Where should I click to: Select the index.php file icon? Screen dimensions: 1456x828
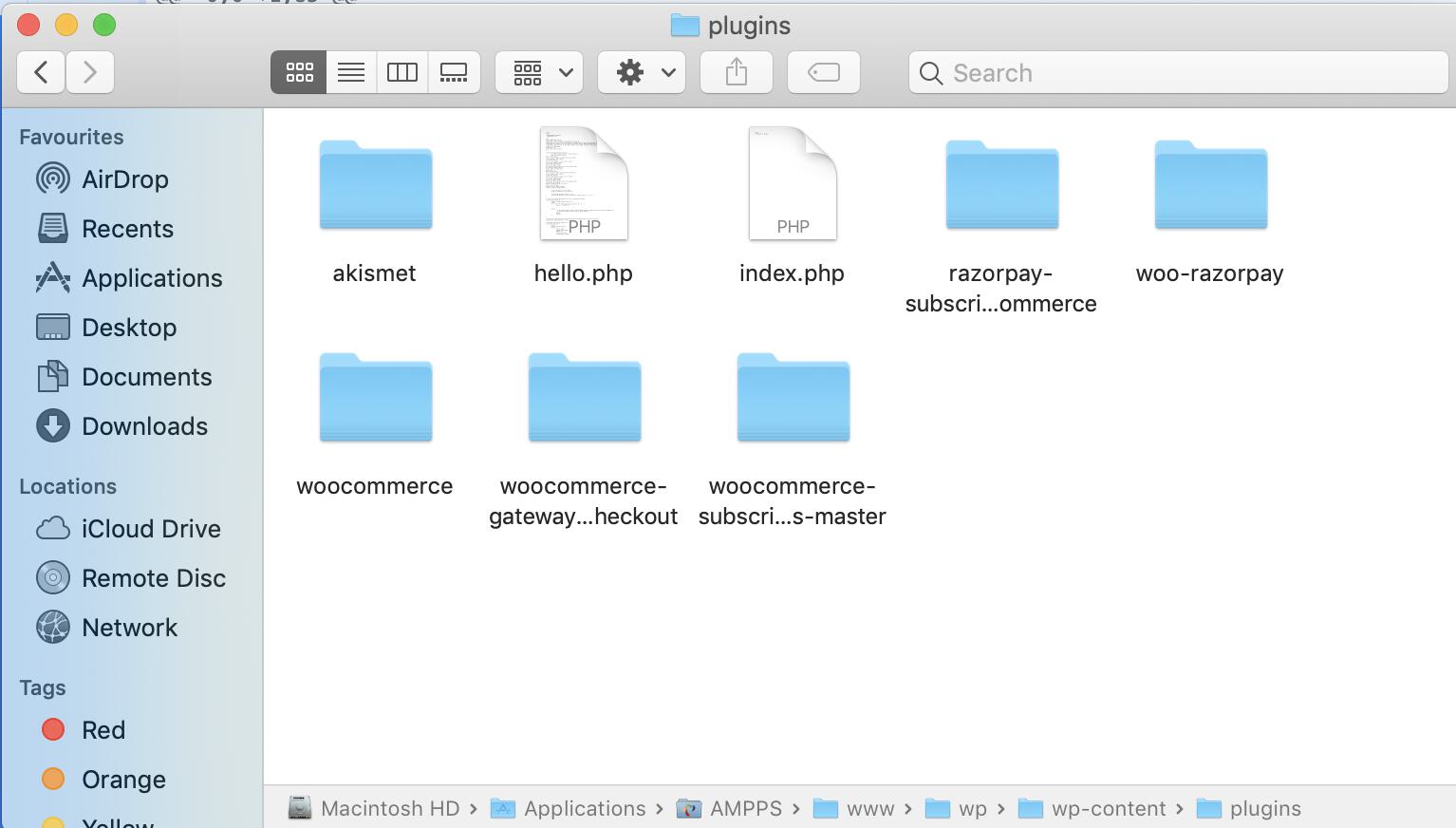point(793,183)
